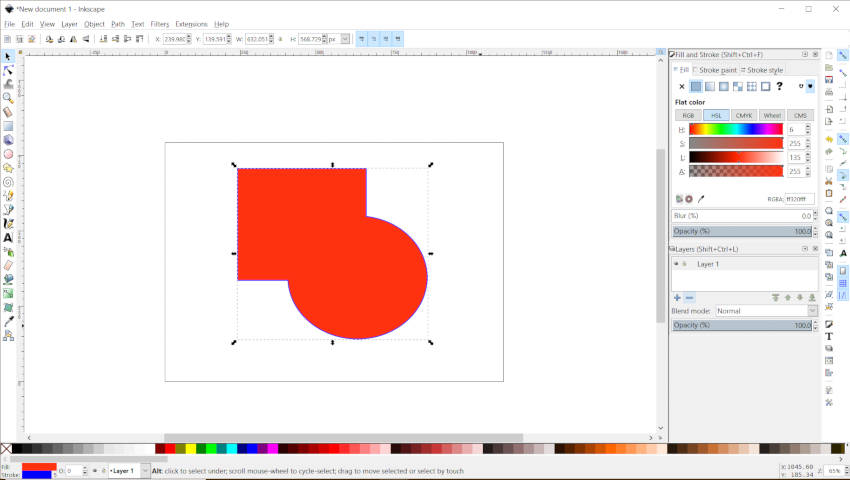This screenshot has height=480, width=850.
Task: Set fill to No paint X
Action: tap(681, 86)
